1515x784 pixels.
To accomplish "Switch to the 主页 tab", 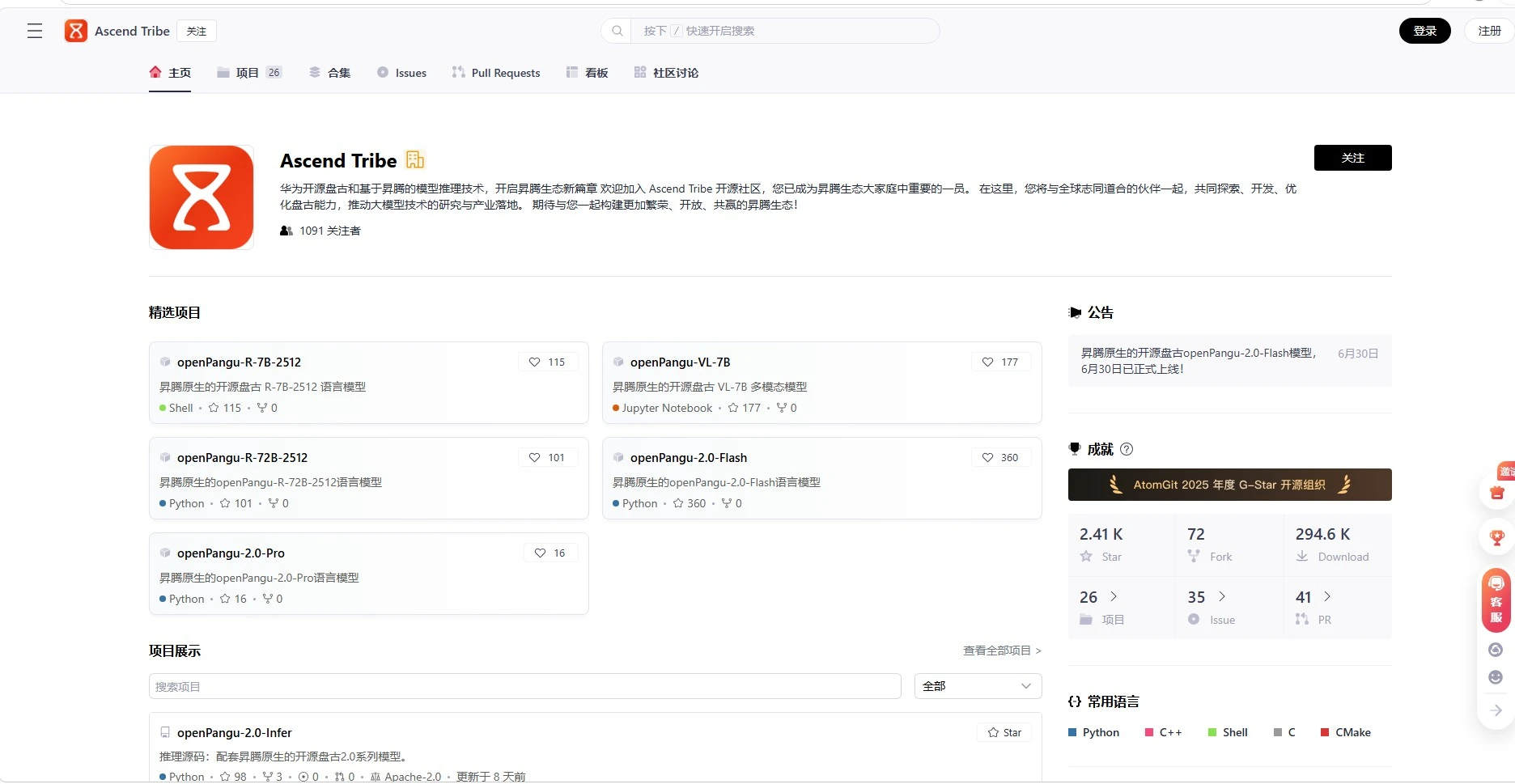I will coord(170,73).
